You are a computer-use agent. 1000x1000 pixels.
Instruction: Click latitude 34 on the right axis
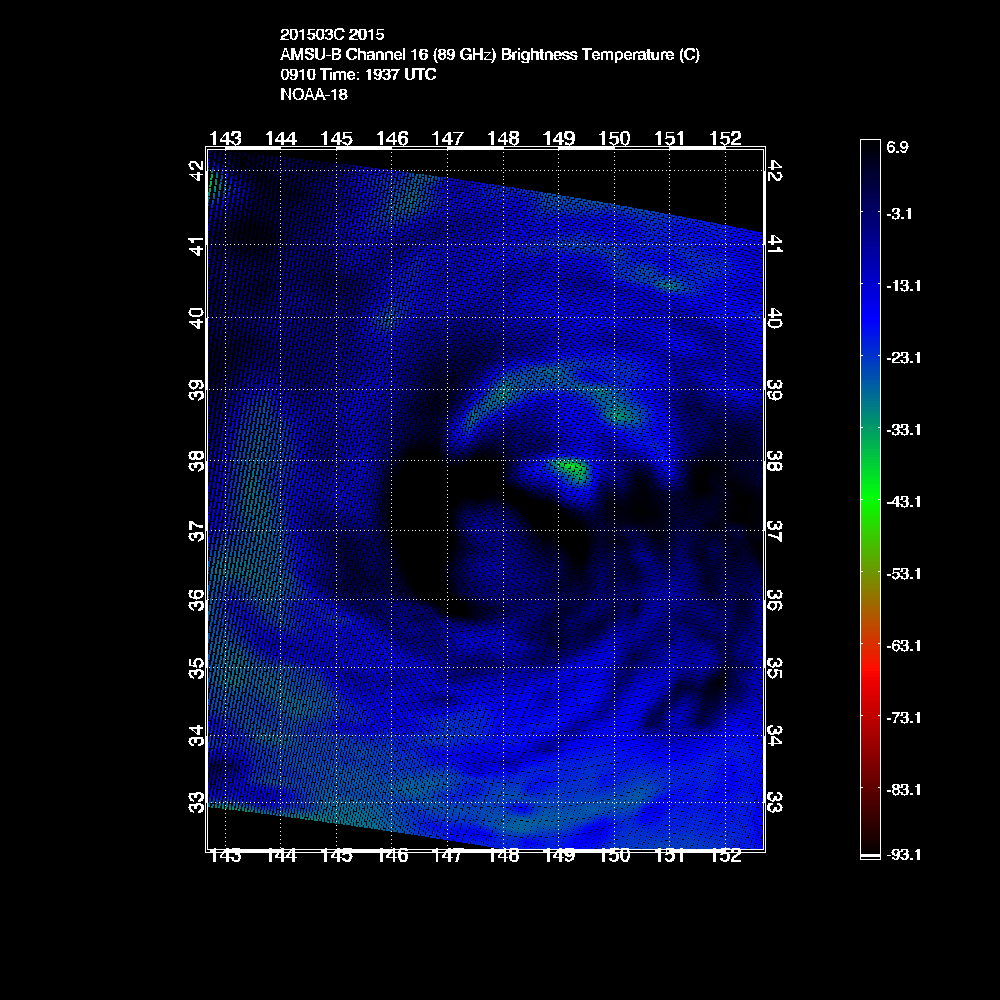tap(774, 735)
